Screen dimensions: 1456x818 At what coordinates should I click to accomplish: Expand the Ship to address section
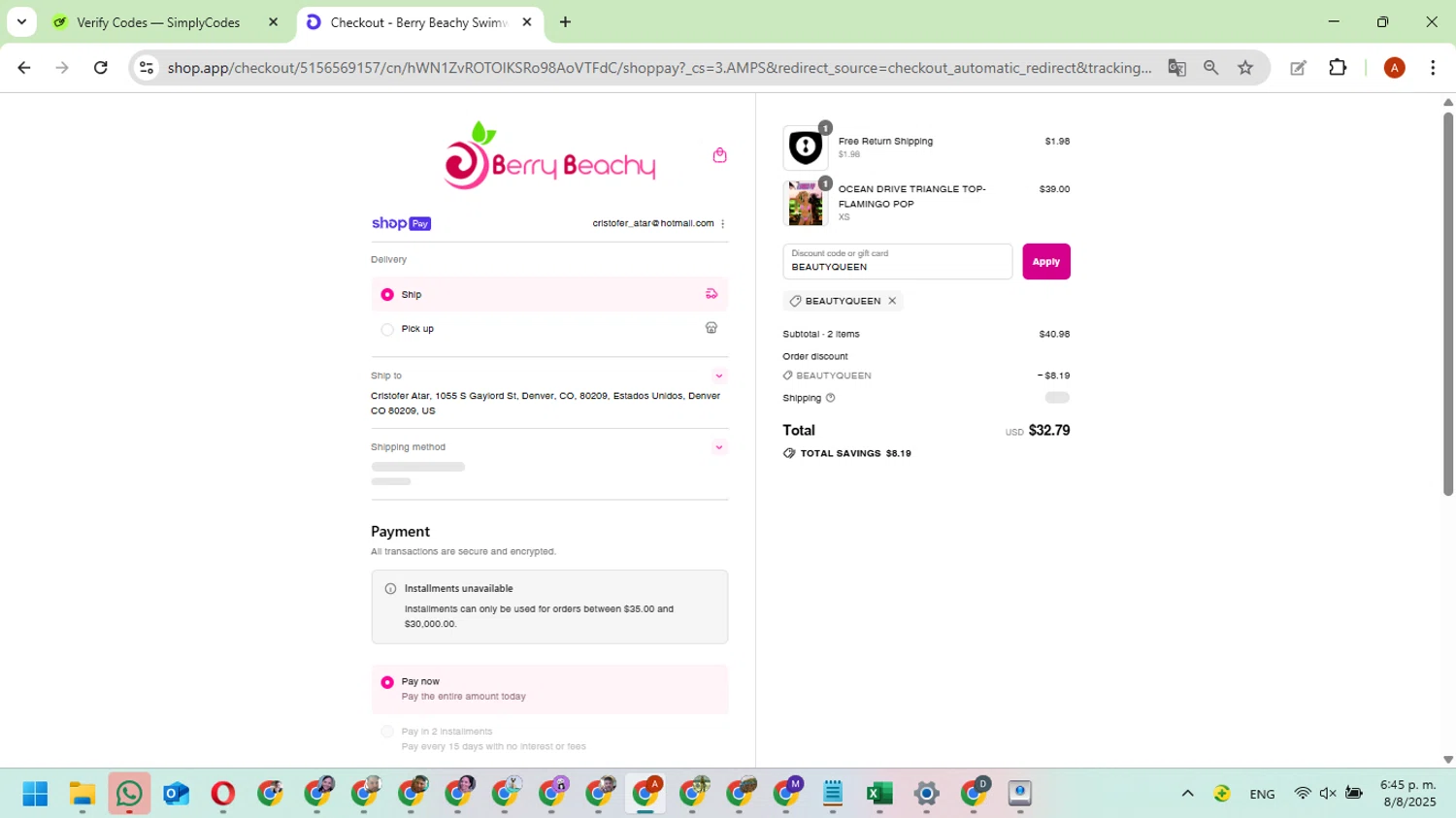click(x=719, y=376)
